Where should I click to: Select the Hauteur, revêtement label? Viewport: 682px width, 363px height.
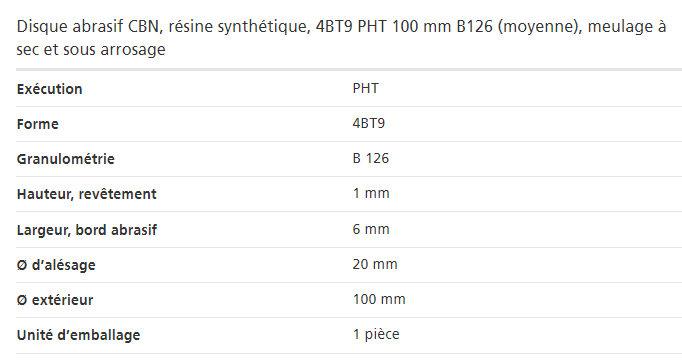[x=87, y=194]
